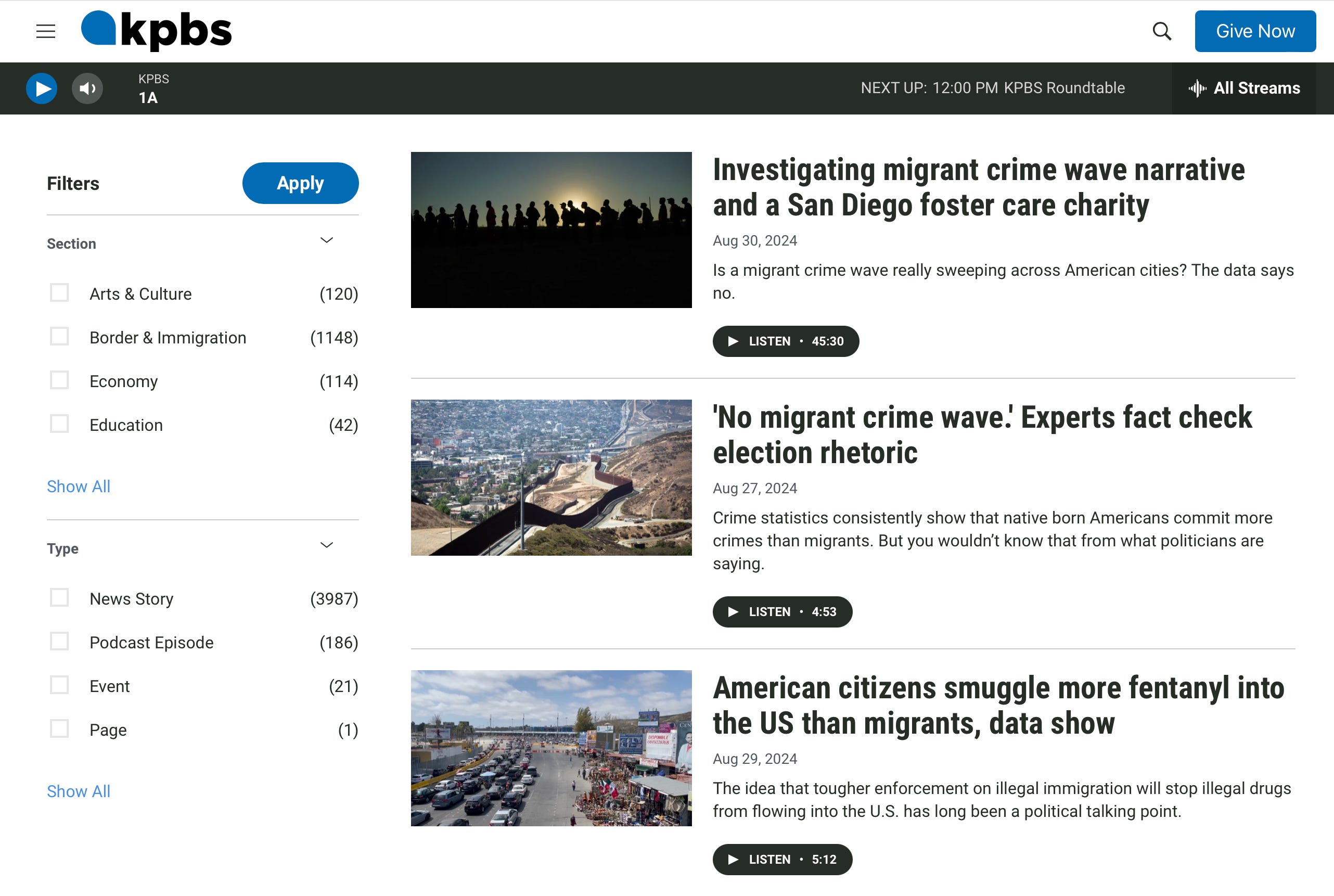
Task: Open the migrant silhouettes sunset thumbnail
Action: [551, 229]
